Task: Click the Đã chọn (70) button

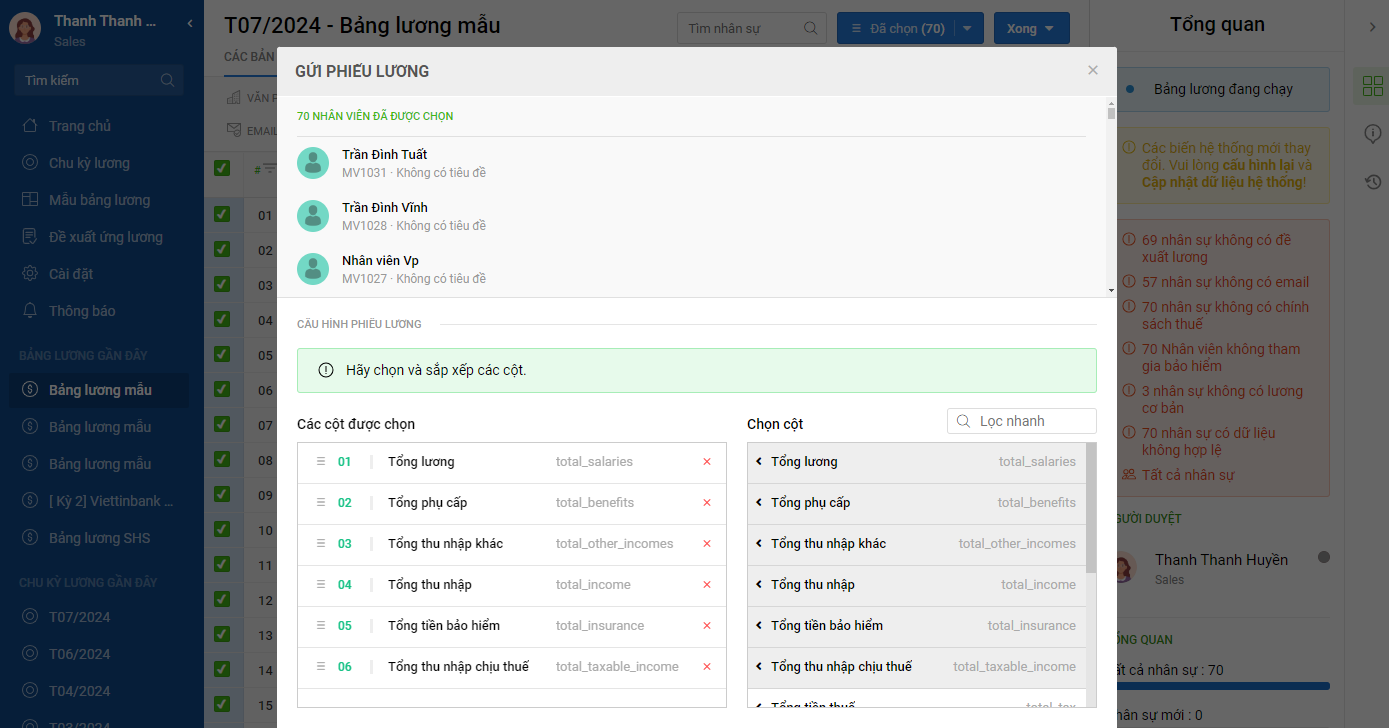Action: pos(896,29)
